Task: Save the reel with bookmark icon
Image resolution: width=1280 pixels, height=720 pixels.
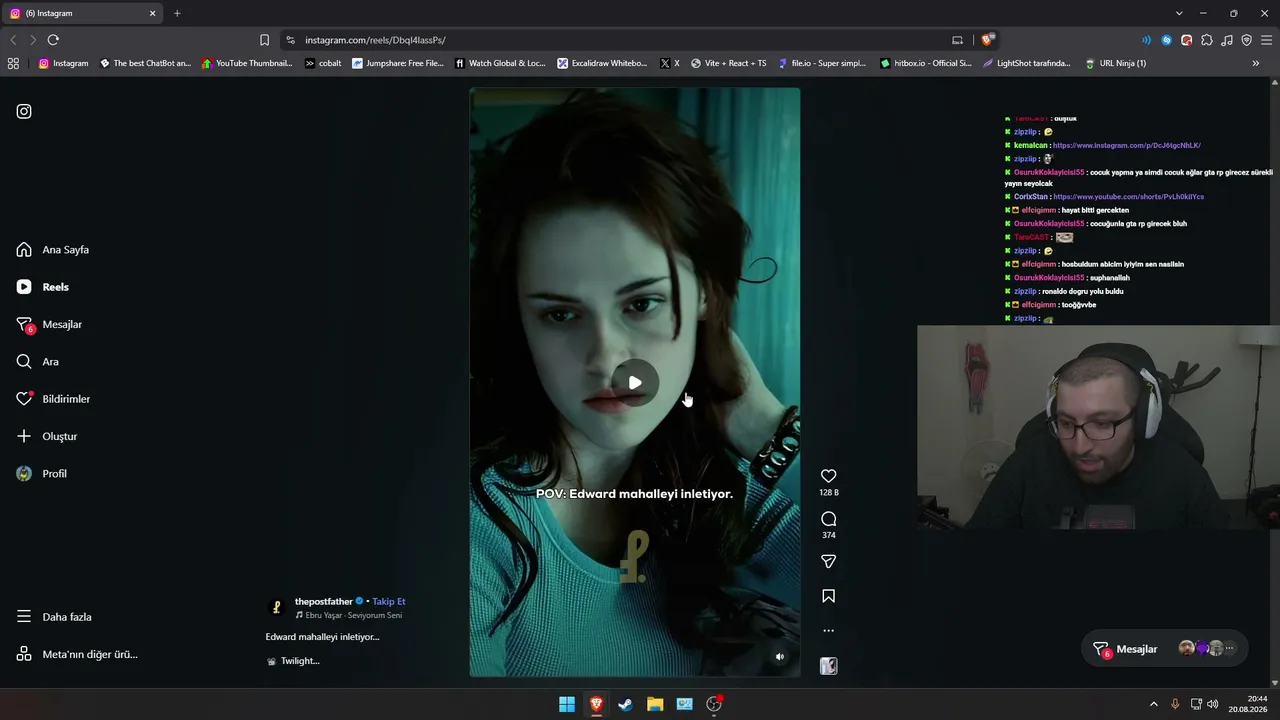Action: [x=829, y=596]
